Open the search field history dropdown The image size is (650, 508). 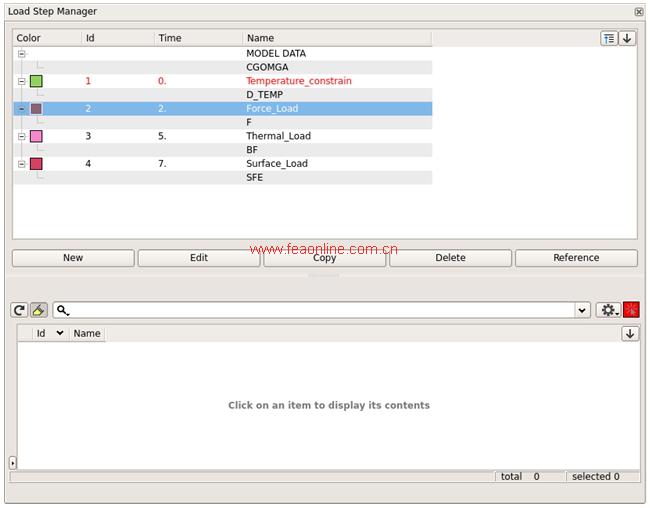[583, 311]
